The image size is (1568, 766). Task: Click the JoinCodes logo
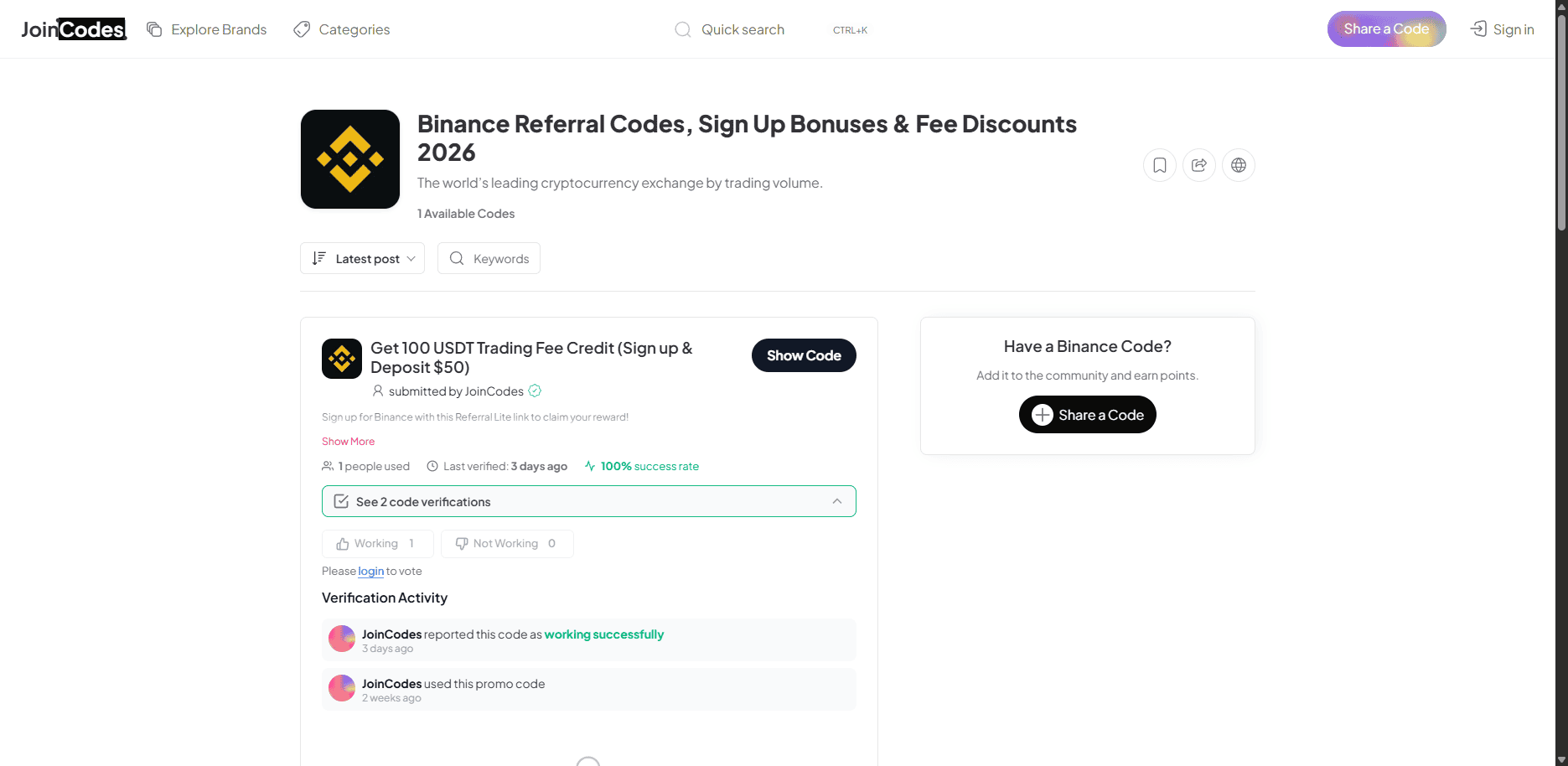click(74, 29)
